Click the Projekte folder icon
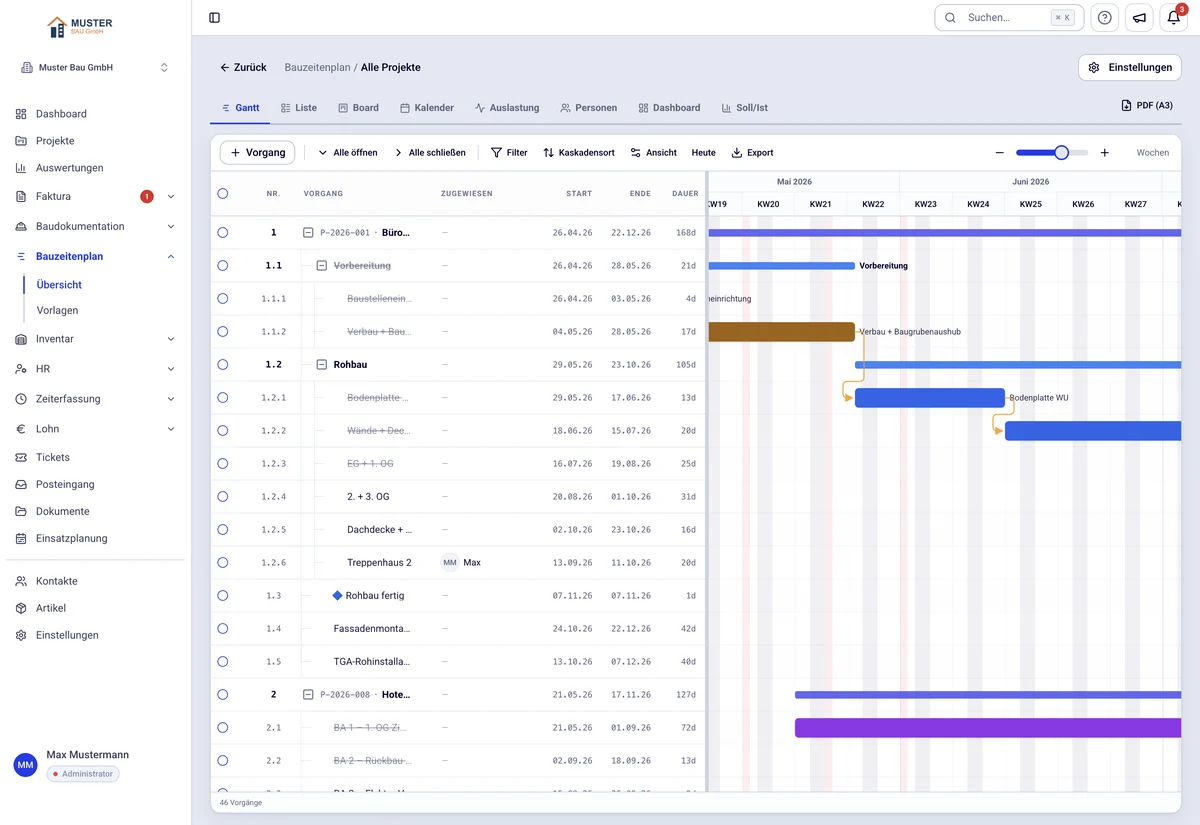 click(x=21, y=141)
